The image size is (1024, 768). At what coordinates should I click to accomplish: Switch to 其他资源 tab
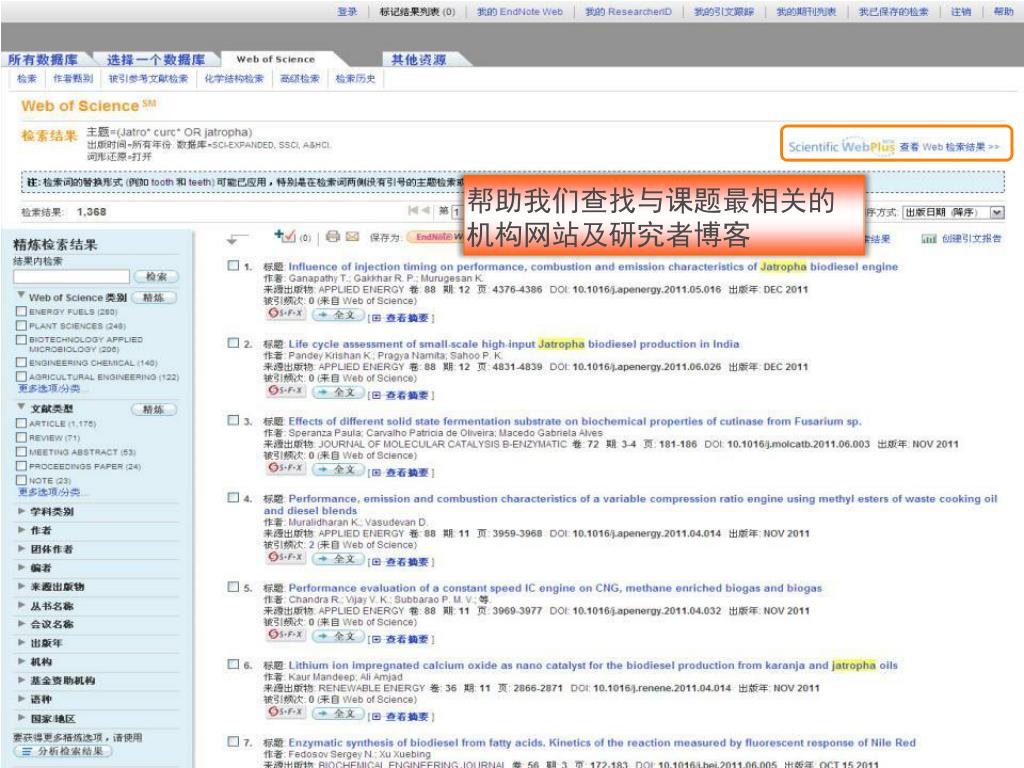419,59
